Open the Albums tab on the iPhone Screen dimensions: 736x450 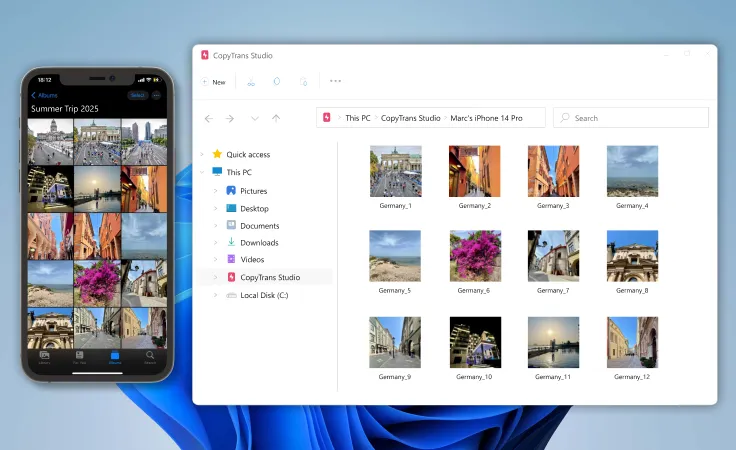[x=115, y=357]
